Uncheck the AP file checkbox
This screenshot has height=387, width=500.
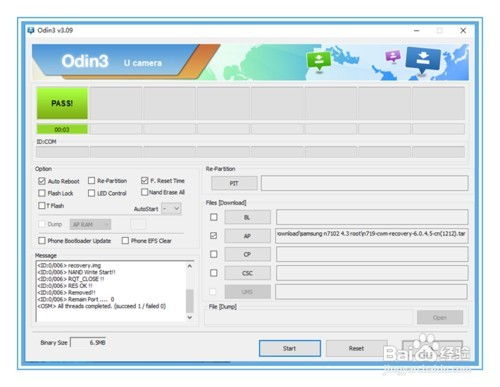tap(214, 236)
